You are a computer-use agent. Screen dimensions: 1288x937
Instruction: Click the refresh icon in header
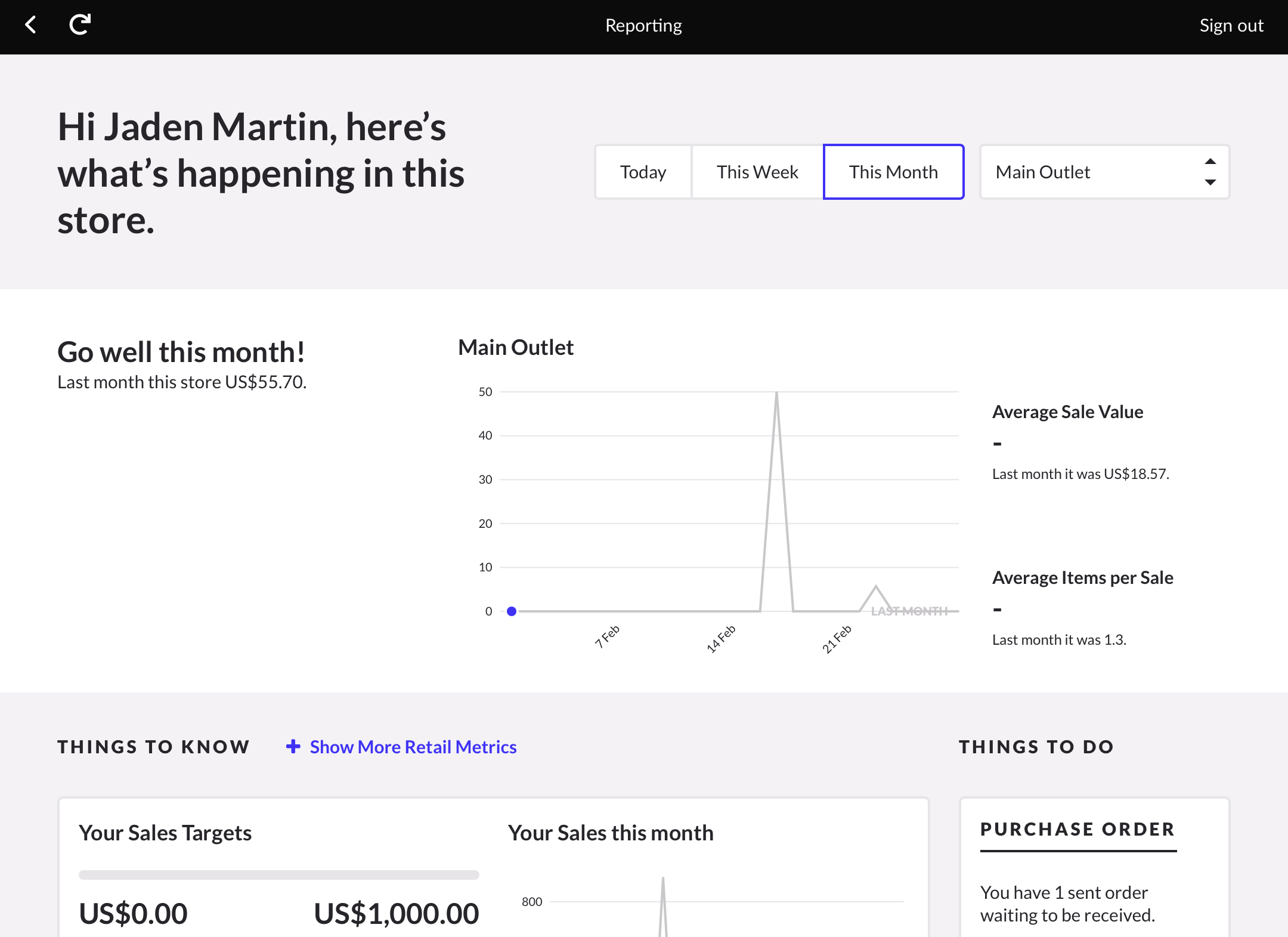[80, 25]
